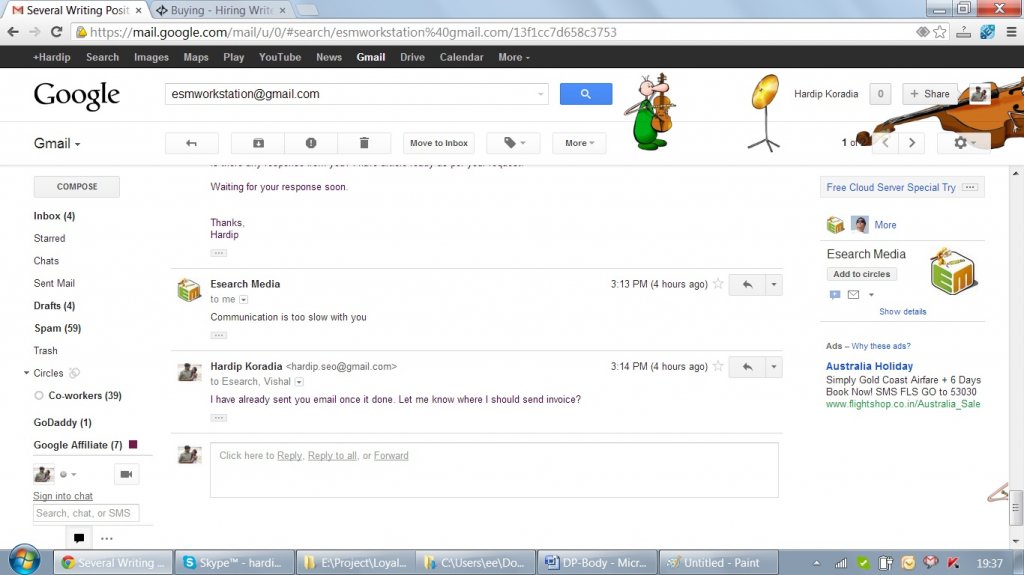Delete conversation with trash icon
The image size is (1024, 575).
tap(364, 143)
